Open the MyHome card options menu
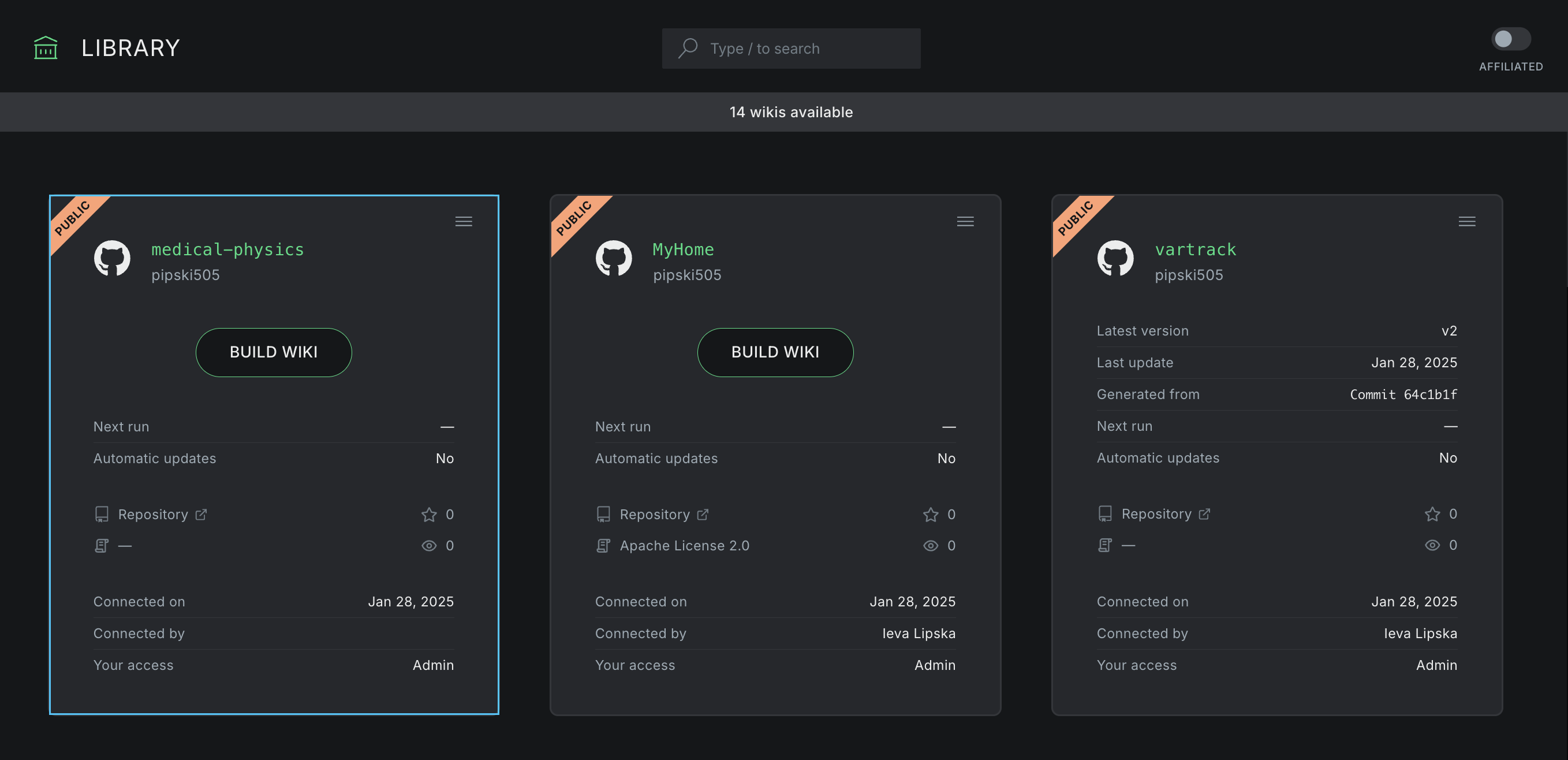This screenshot has width=1568, height=760. coord(965,221)
